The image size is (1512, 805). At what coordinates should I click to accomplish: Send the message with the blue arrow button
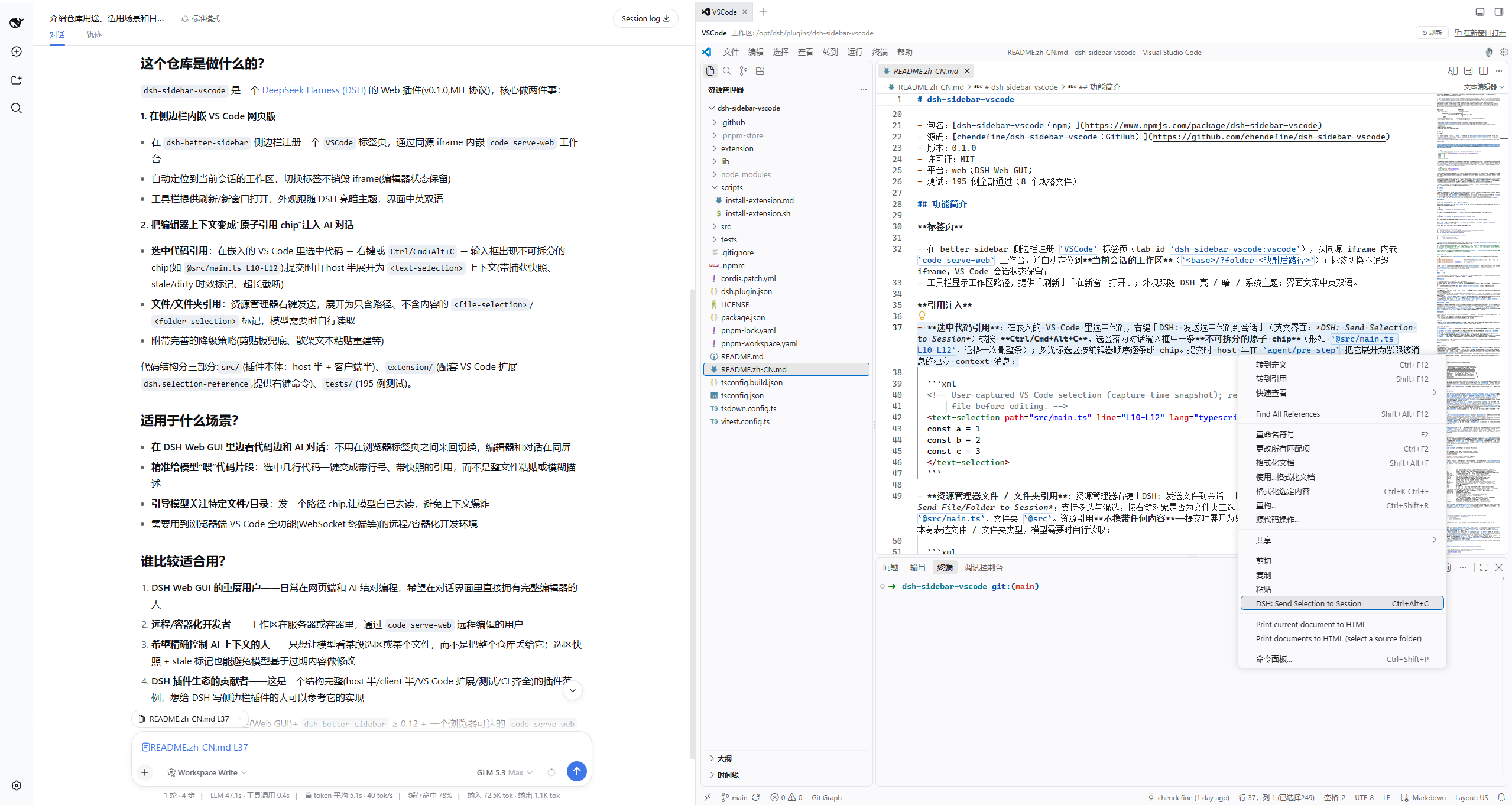click(577, 771)
